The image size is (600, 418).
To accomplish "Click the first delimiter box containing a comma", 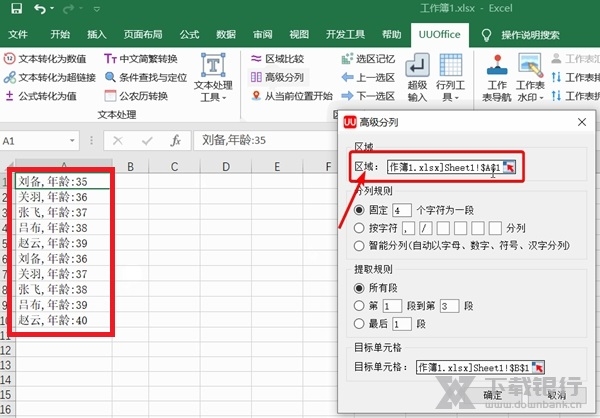I will pyautogui.click(x=408, y=228).
